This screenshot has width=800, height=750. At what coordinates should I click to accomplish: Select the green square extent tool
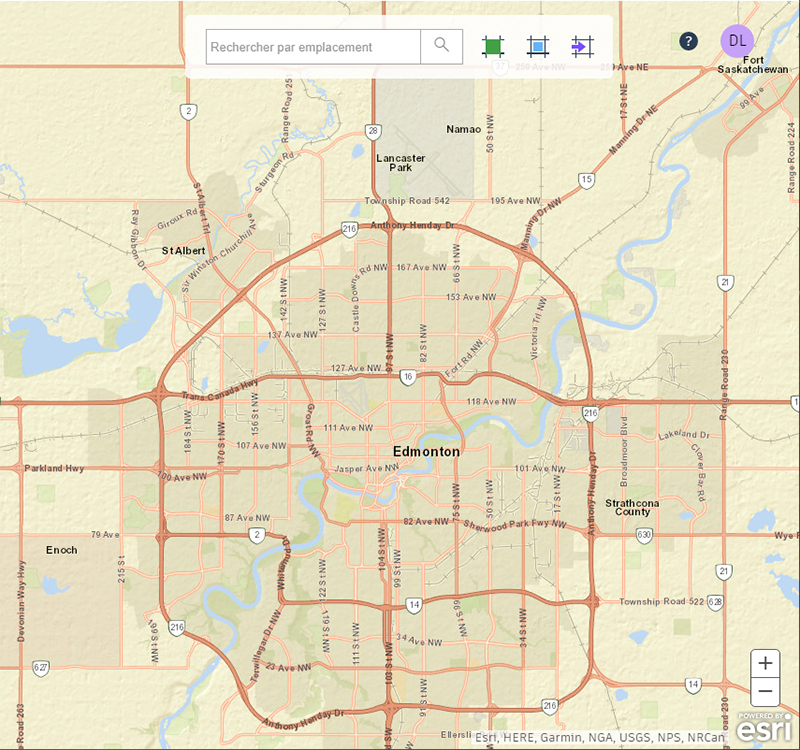pos(493,47)
